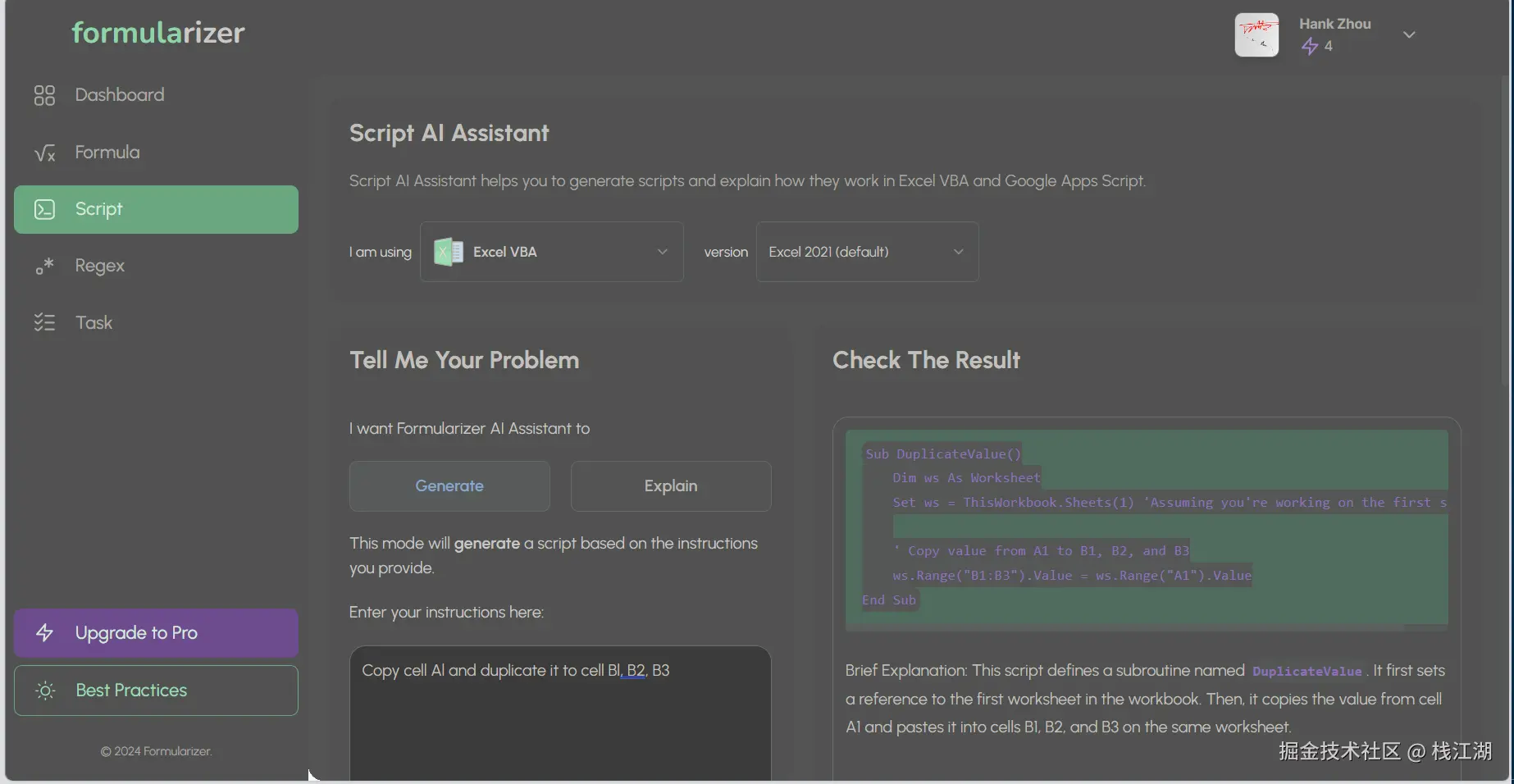Click the 'Hank Zhou' username text
Viewport: 1514px width, 784px height.
[x=1335, y=24]
